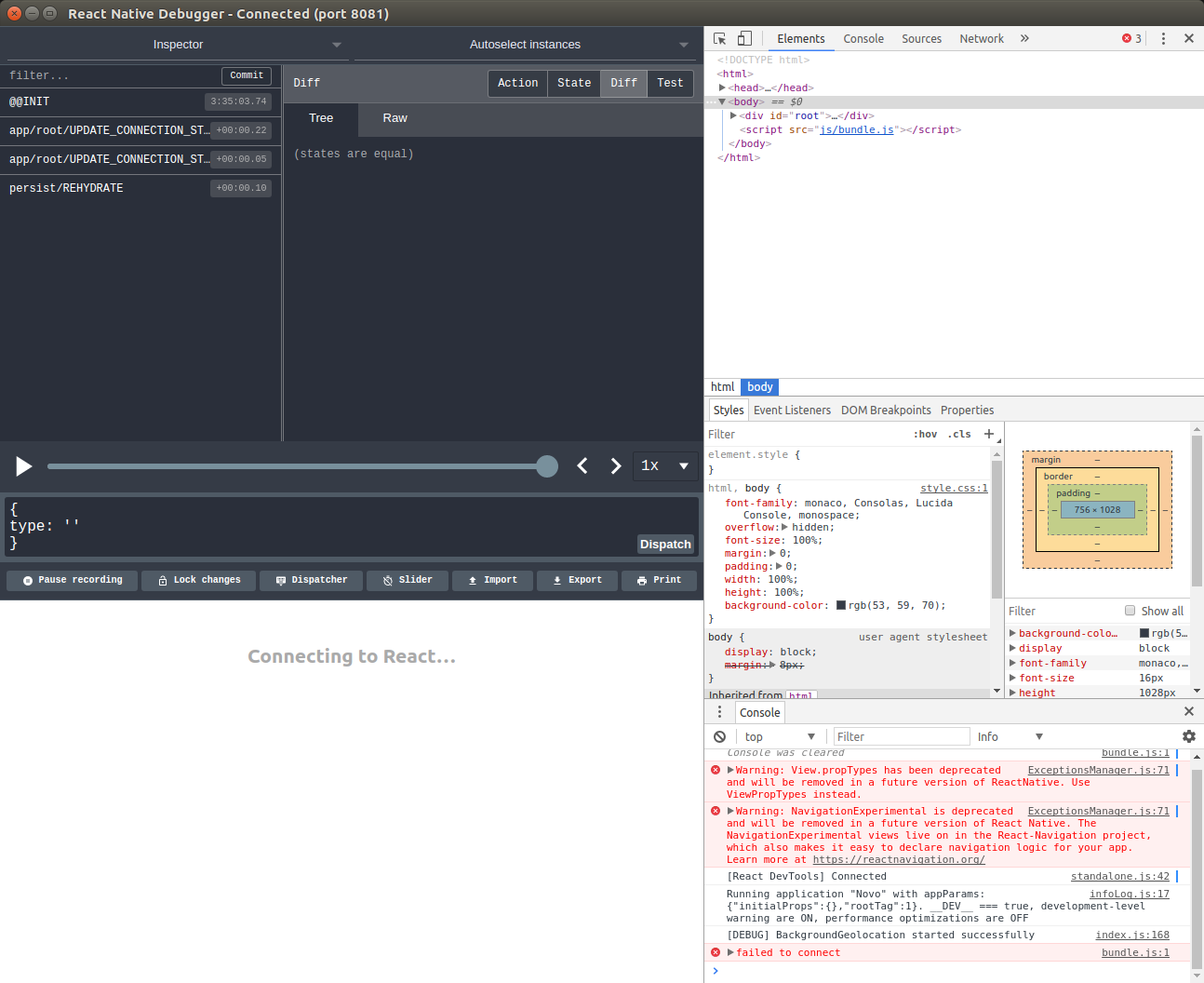Expand the NavigationExperimental warning message
This screenshot has height=983, width=1204.
pyautogui.click(x=730, y=811)
